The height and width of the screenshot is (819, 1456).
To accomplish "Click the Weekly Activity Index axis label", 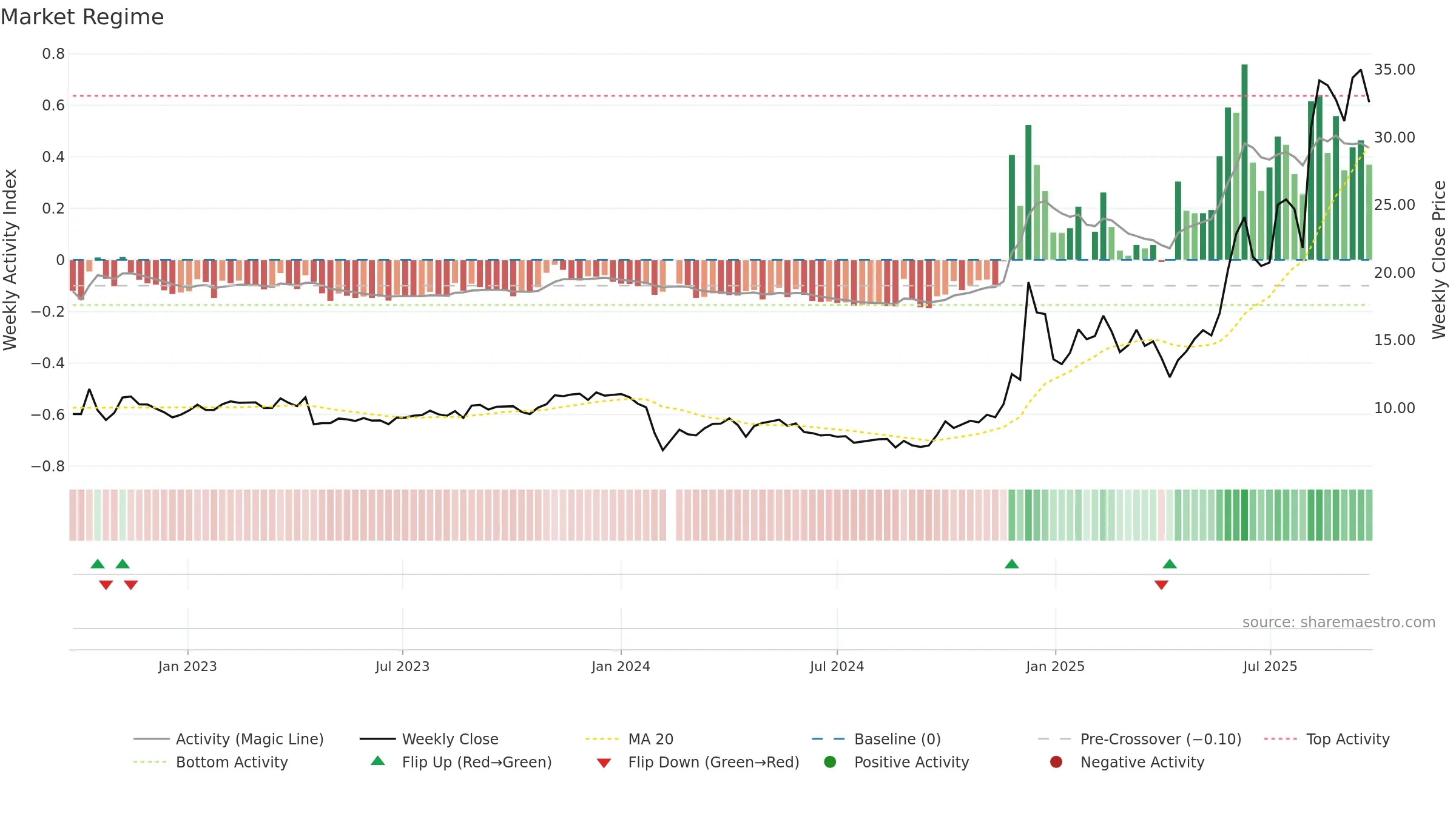I will 10,260.
